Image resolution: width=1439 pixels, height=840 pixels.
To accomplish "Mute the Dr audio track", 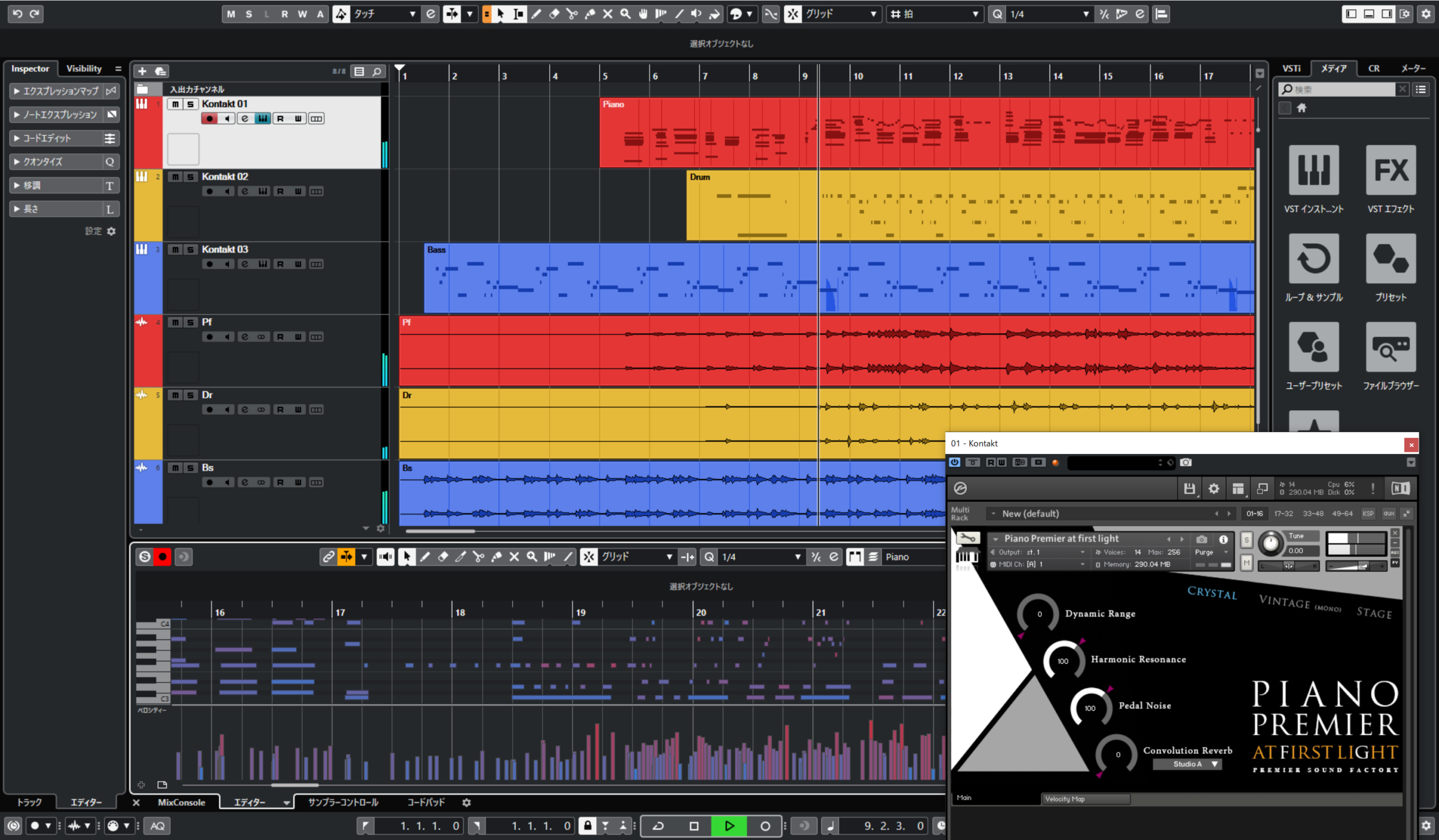I will point(175,396).
